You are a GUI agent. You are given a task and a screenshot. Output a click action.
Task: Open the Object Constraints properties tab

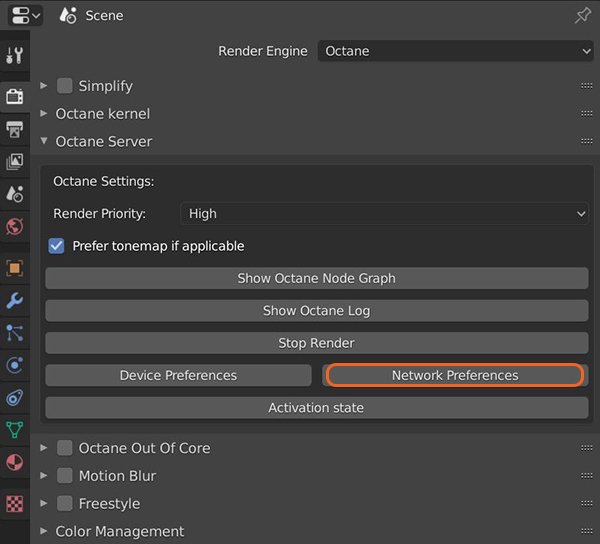[x=15, y=398]
